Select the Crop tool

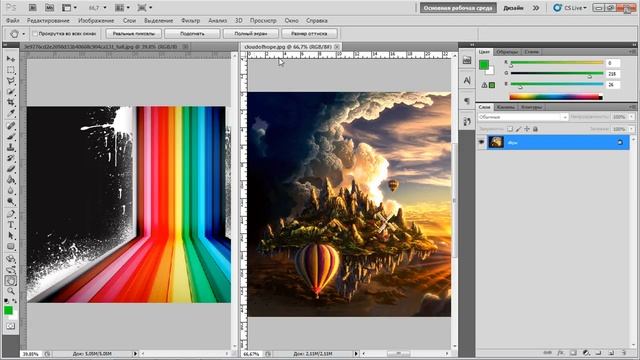coord(11,102)
